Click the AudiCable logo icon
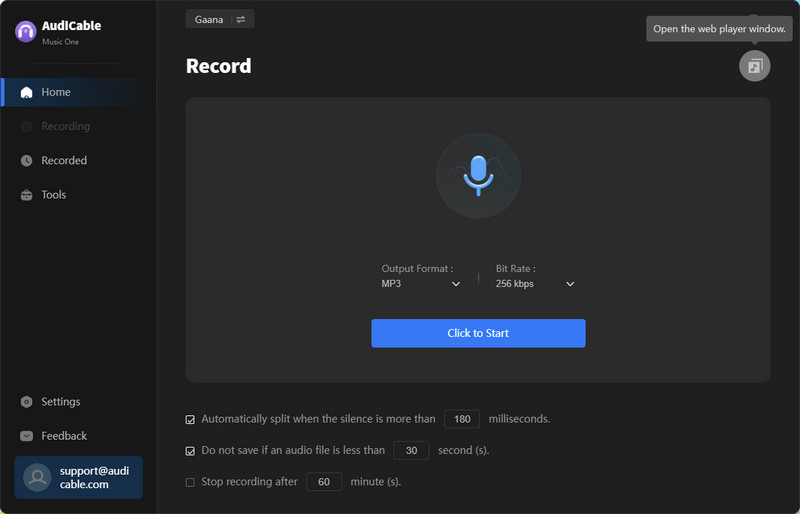 tap(26, 32)
